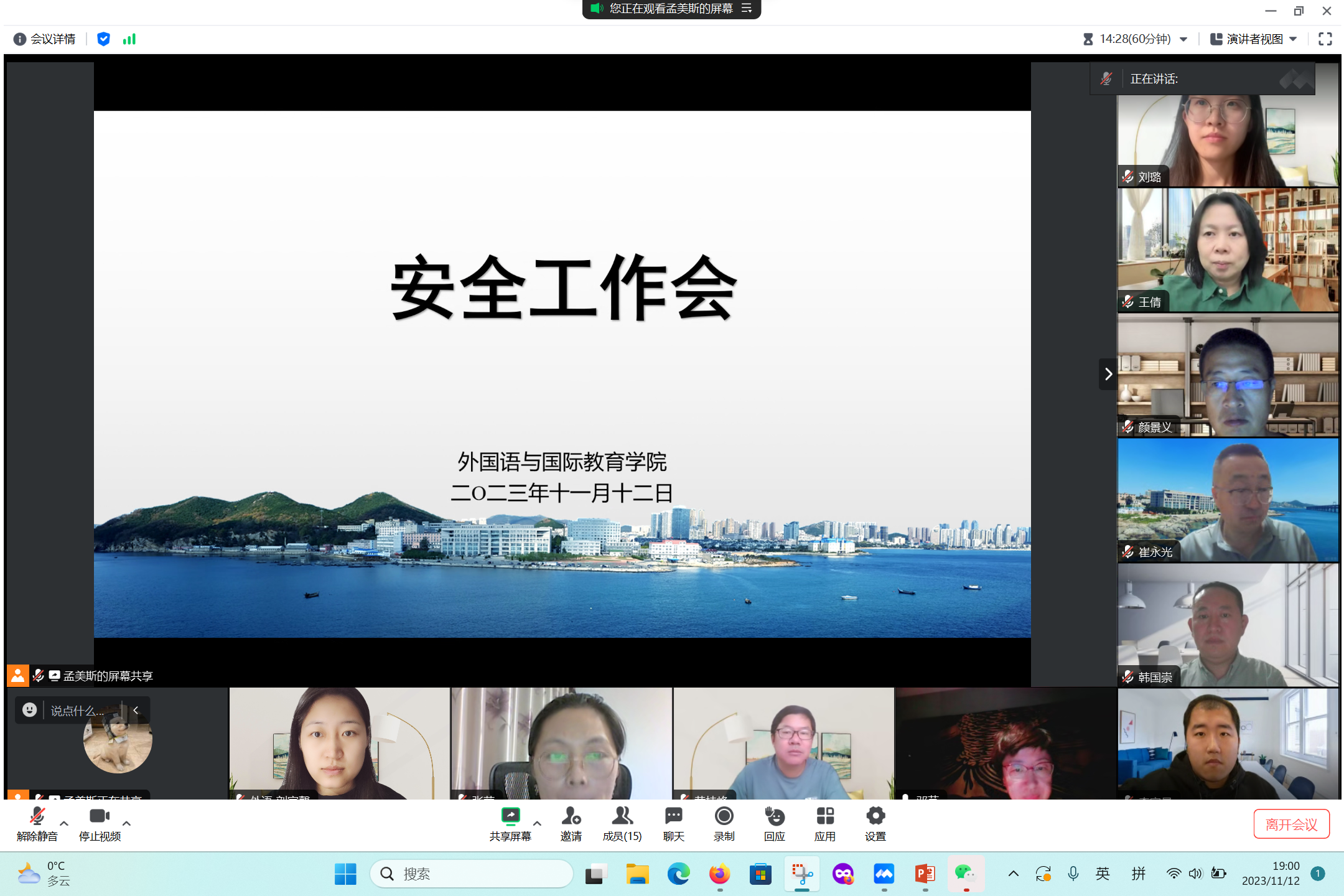Open the reactions (回应) menu
This screenshot has height=896, width=1344.
point(774,816)
